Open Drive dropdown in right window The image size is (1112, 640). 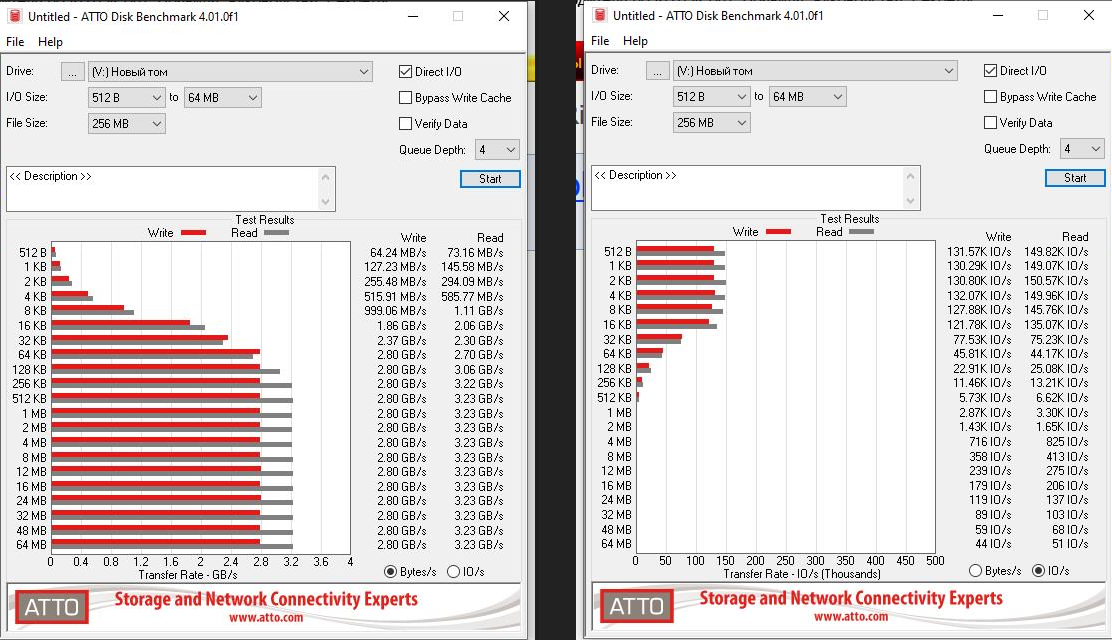pyautogui.click(x=816, y=71)
